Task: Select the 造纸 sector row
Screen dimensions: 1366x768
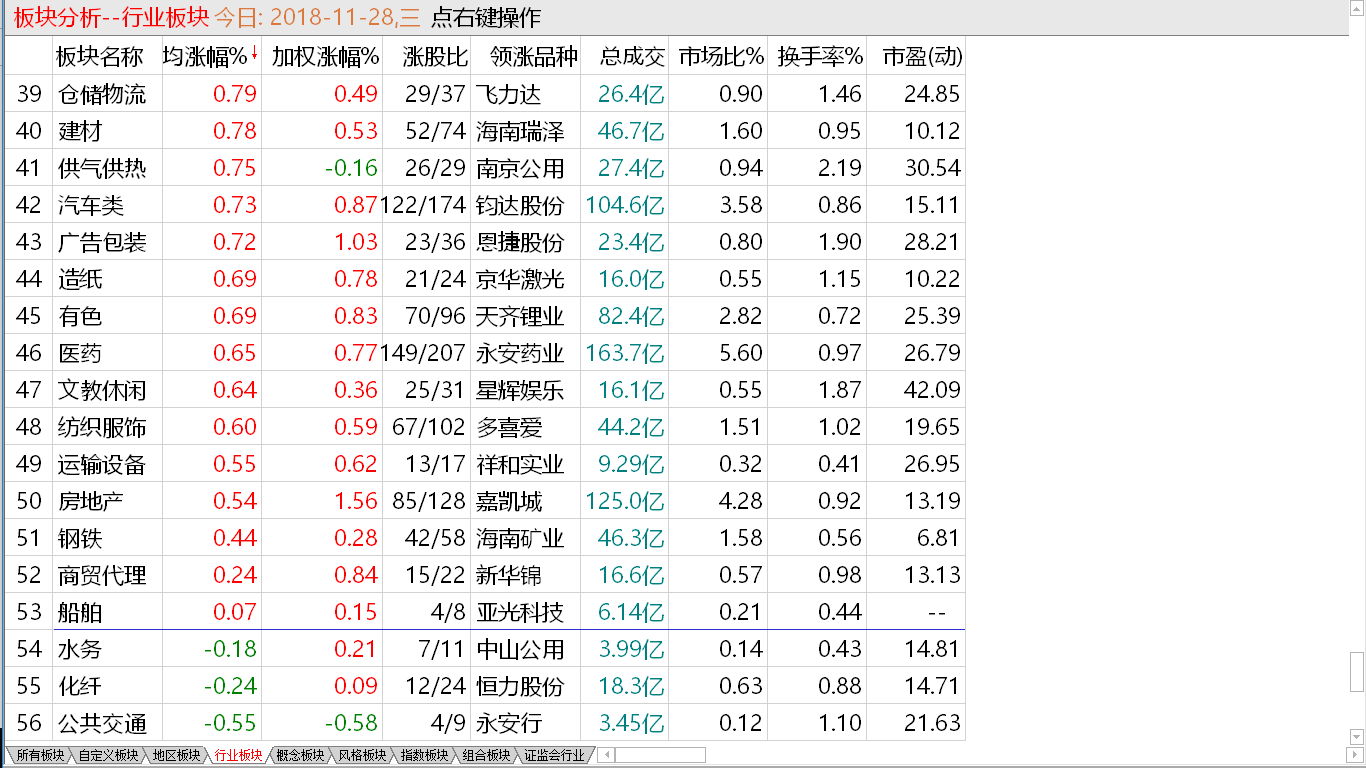Action: (485, 279)
